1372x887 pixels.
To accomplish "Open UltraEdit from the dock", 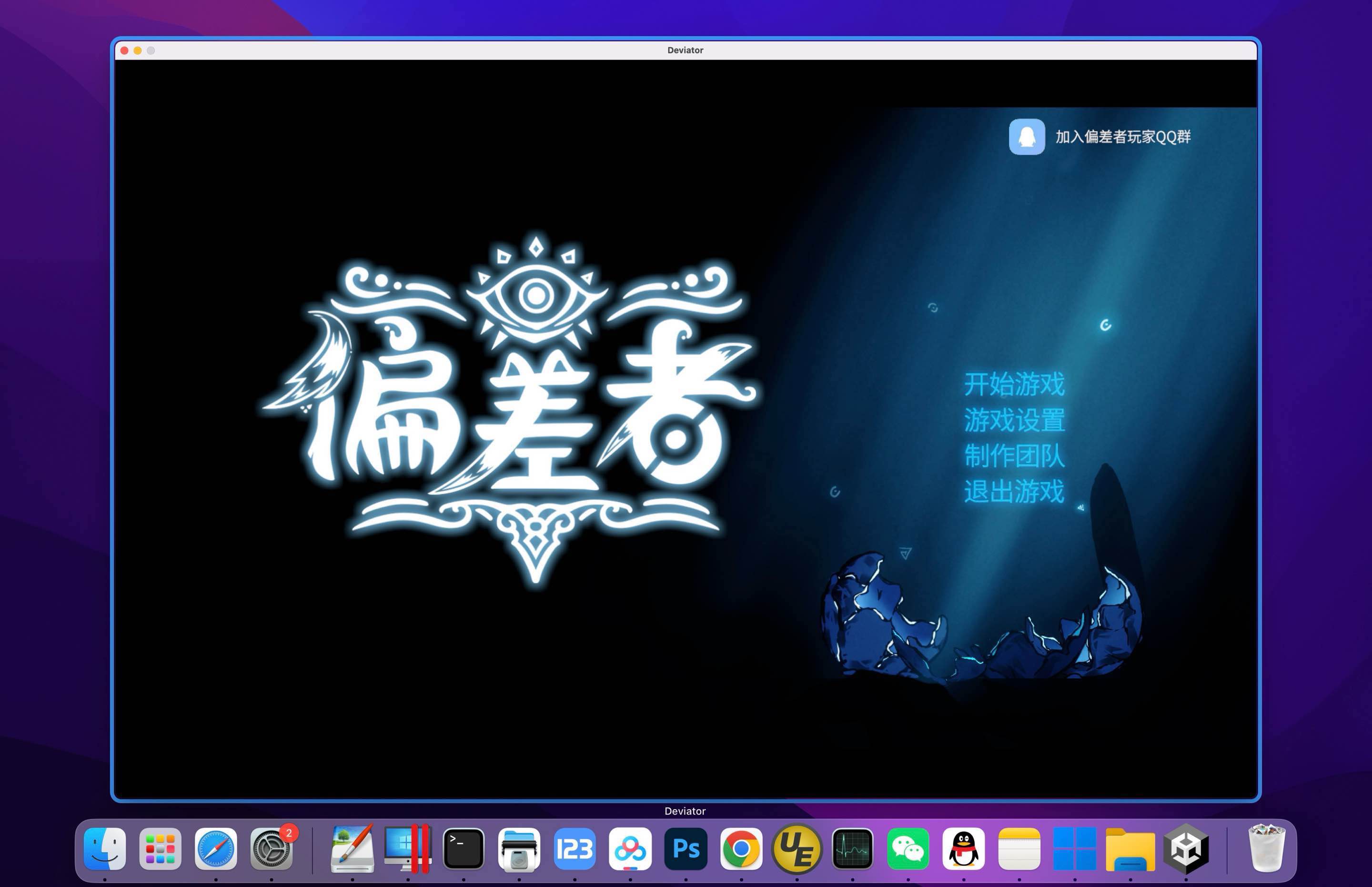I will click(x=797, y=849).
